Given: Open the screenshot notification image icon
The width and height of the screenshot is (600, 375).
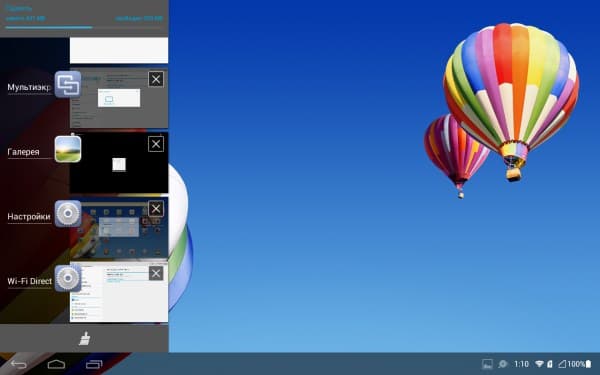Looking at the screenshot, I should [x=487, y=364].
